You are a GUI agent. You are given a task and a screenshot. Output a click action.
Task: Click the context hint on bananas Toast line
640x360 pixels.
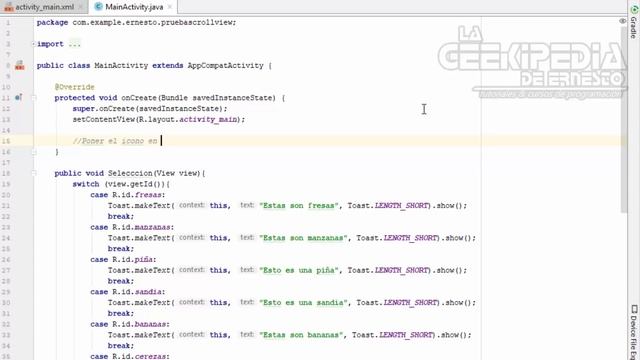pyautogui.click(x=191, y=334)
